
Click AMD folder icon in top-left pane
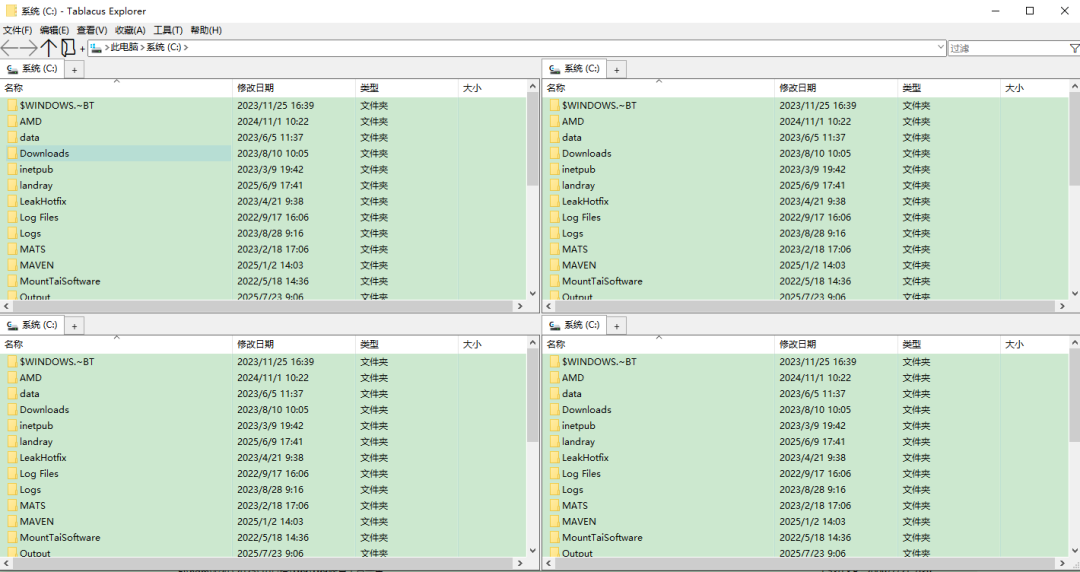(12, 121)
